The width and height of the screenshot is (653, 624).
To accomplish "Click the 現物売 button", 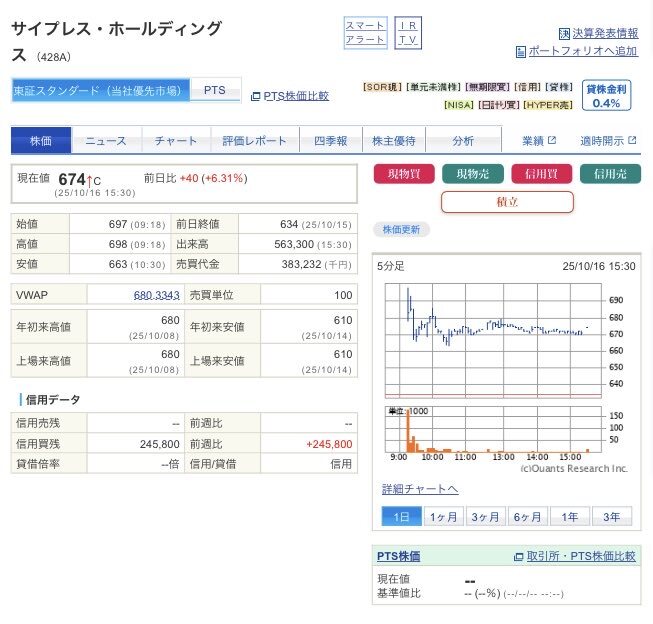I will (x=473, y=174).
